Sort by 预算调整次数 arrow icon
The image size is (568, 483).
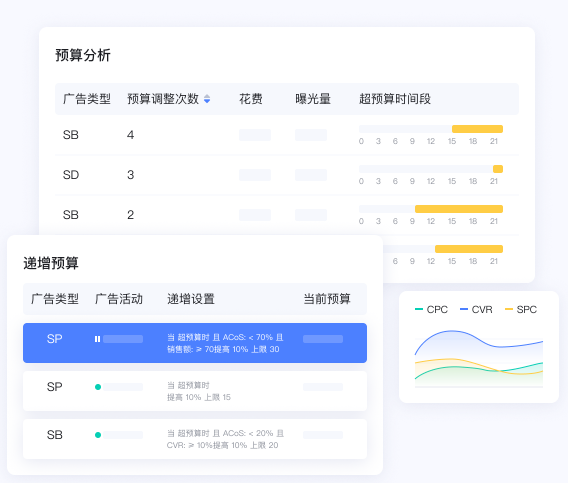tap(207, 99)
